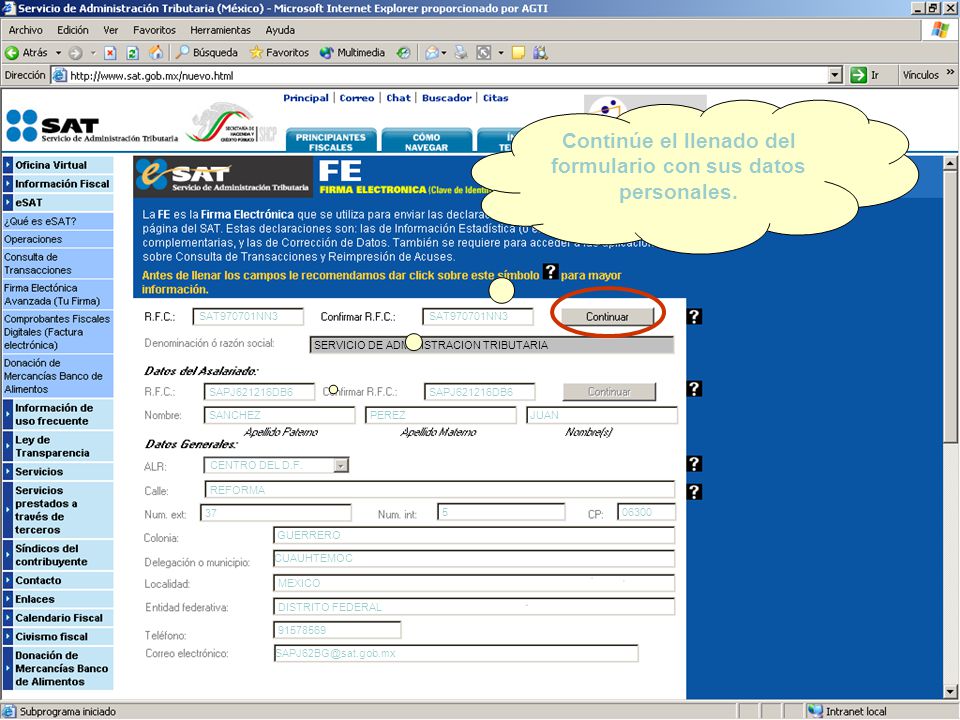The height and width of the screenshot is (720, 960).
Task: Switch to the PRINCIPIANTES FISCALES tab
Action: [331, 140]
